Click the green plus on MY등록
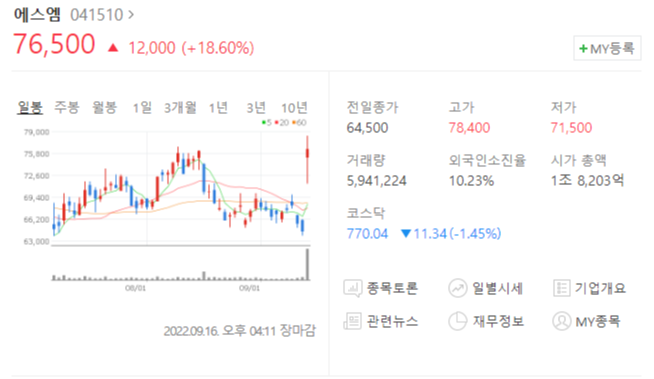 click(583, 49)
